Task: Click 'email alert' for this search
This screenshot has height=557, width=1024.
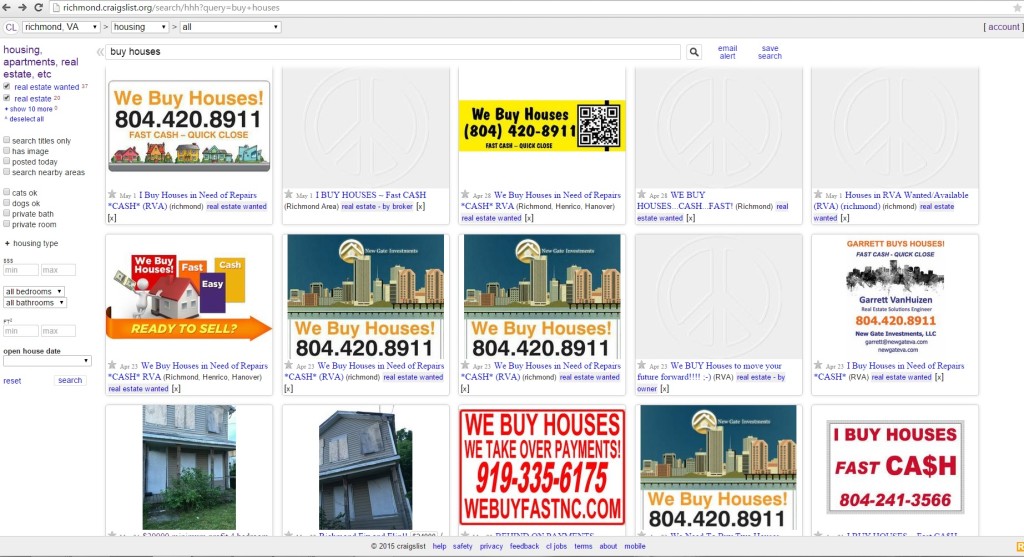Action: (x=728, y=52)
